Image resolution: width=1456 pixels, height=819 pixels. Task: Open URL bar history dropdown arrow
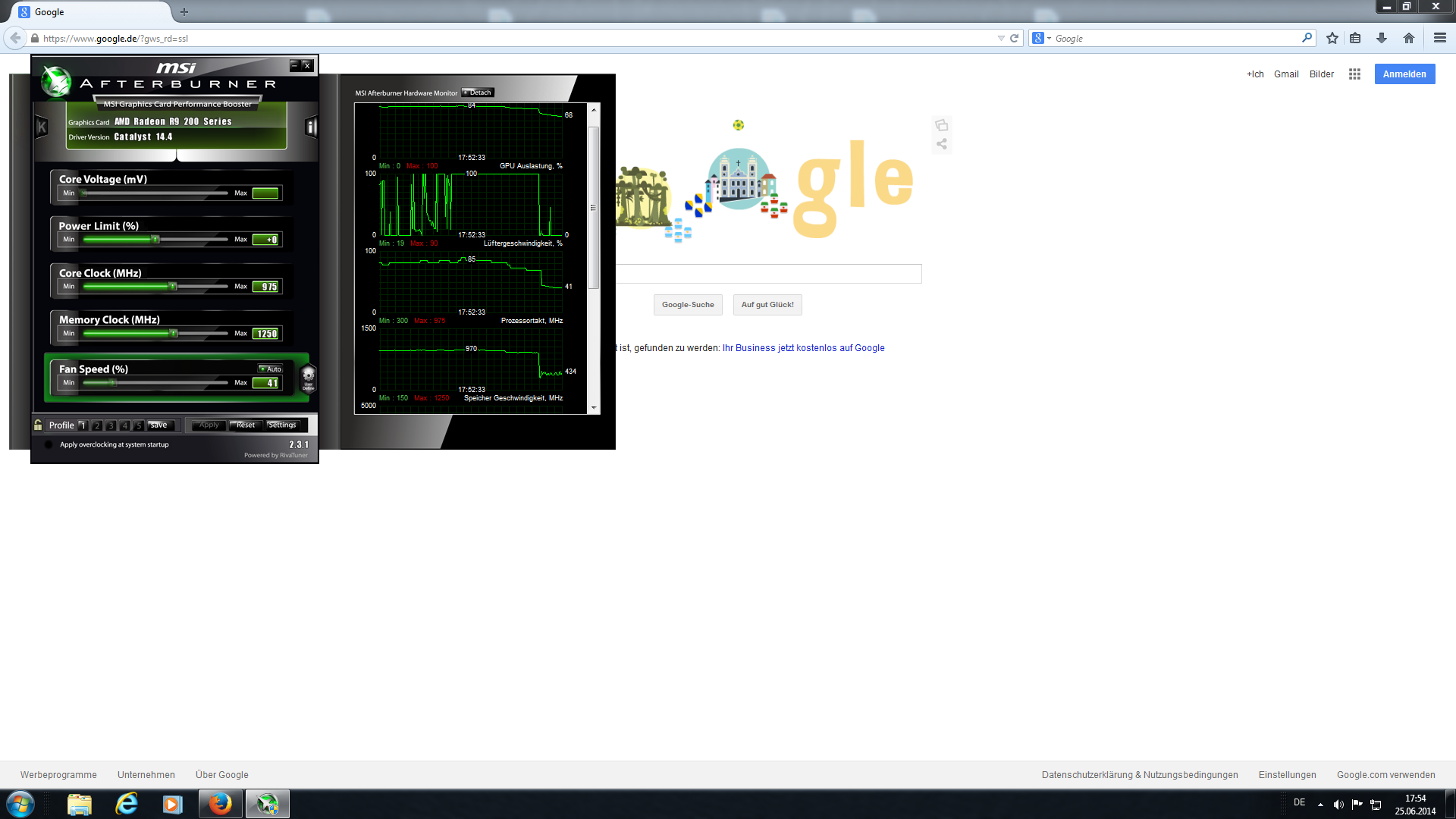(x=1000, y=38)
